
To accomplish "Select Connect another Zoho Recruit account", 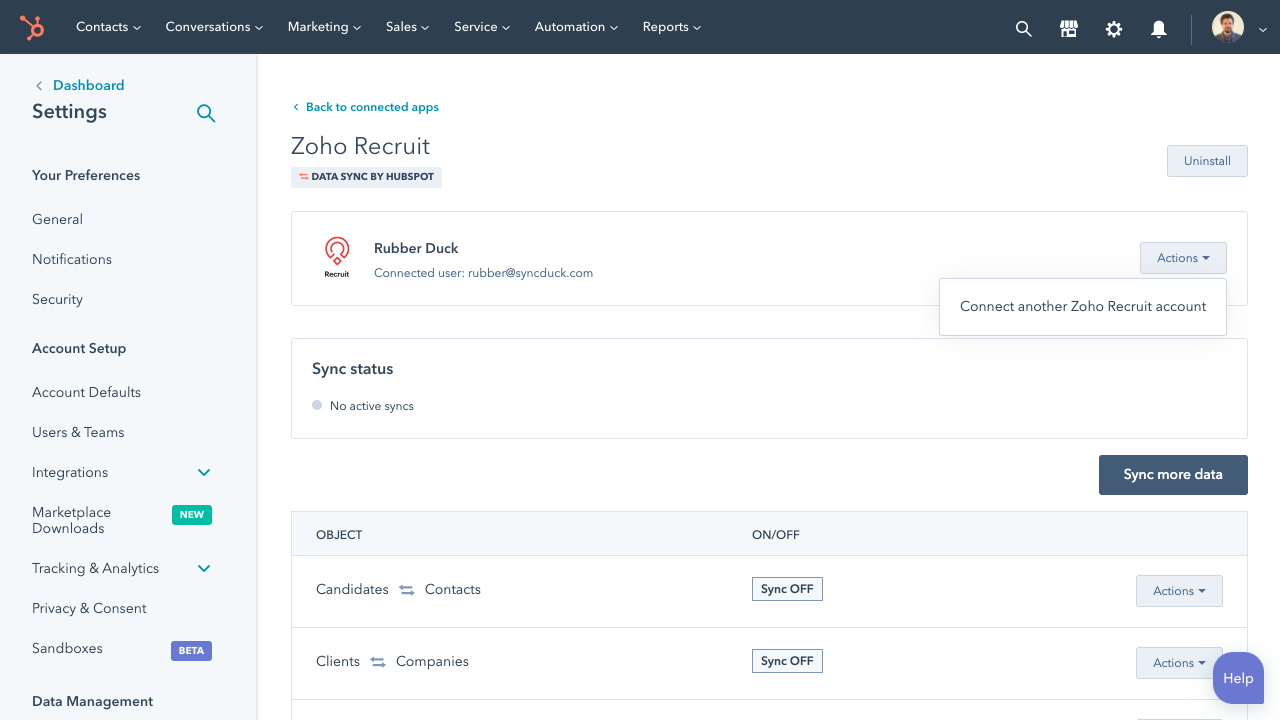I will tap(1082, 306).
